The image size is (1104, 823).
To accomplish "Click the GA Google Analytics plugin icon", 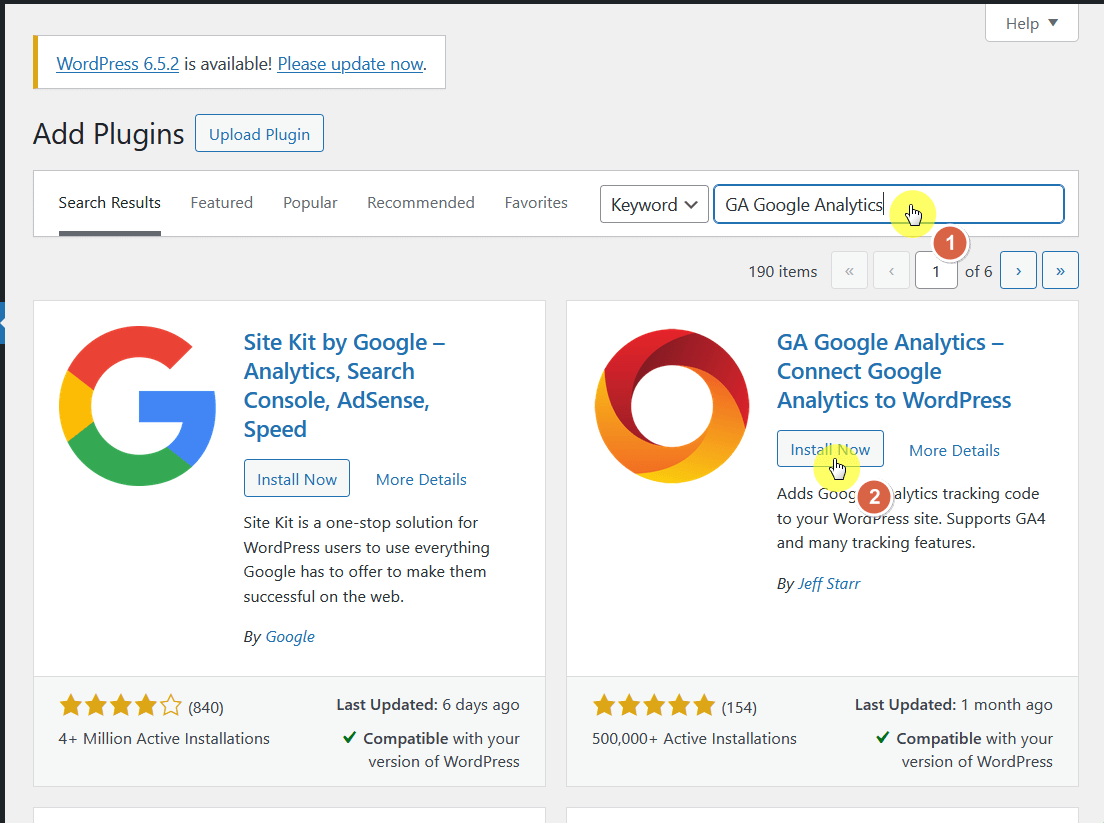I will pyautogui.click(x=672, y=406).
